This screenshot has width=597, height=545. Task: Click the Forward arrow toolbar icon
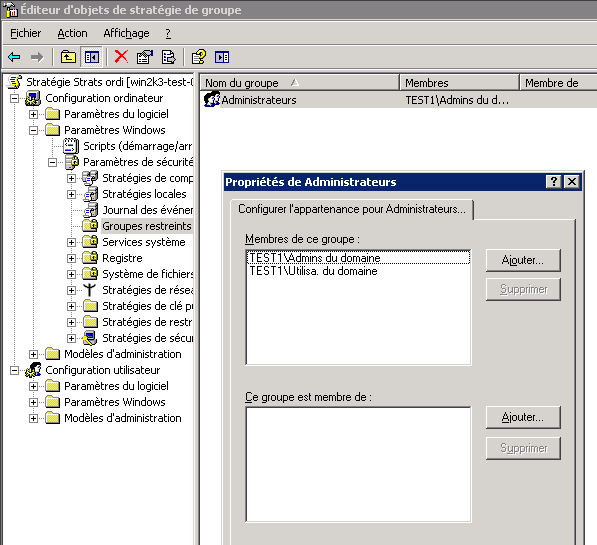click(37, 57)
